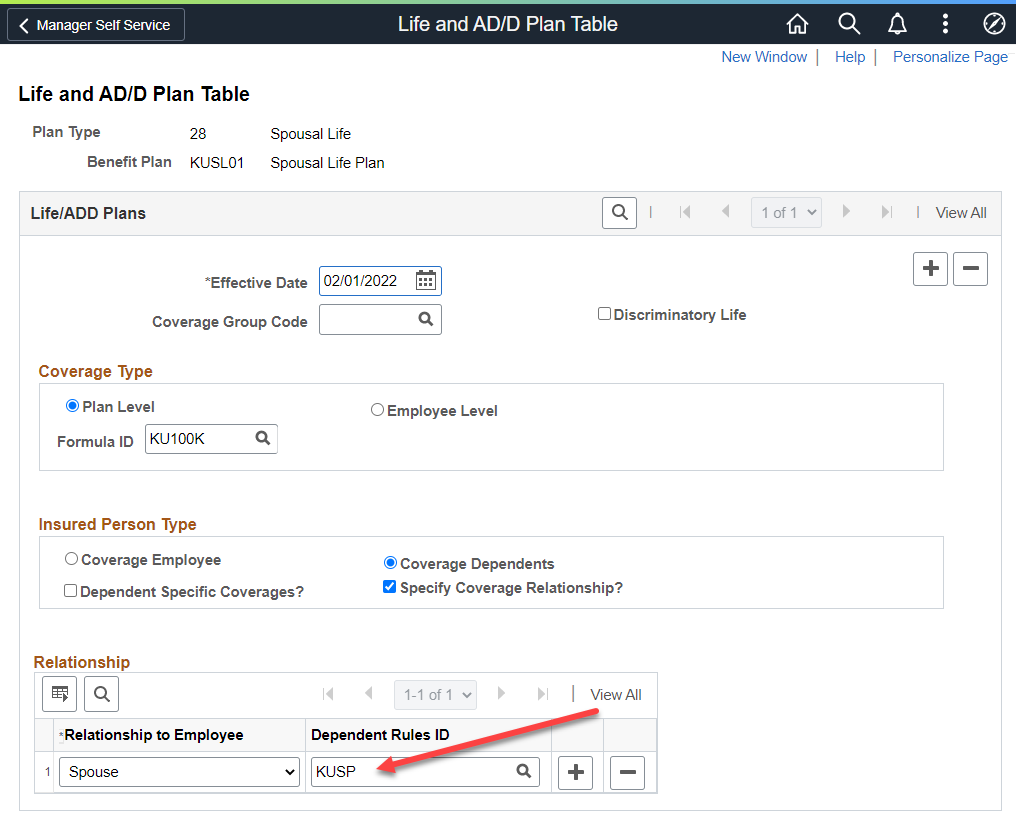Expand the 1 of 1 row selector
The image size is (1016, 813).
[785, 212]
